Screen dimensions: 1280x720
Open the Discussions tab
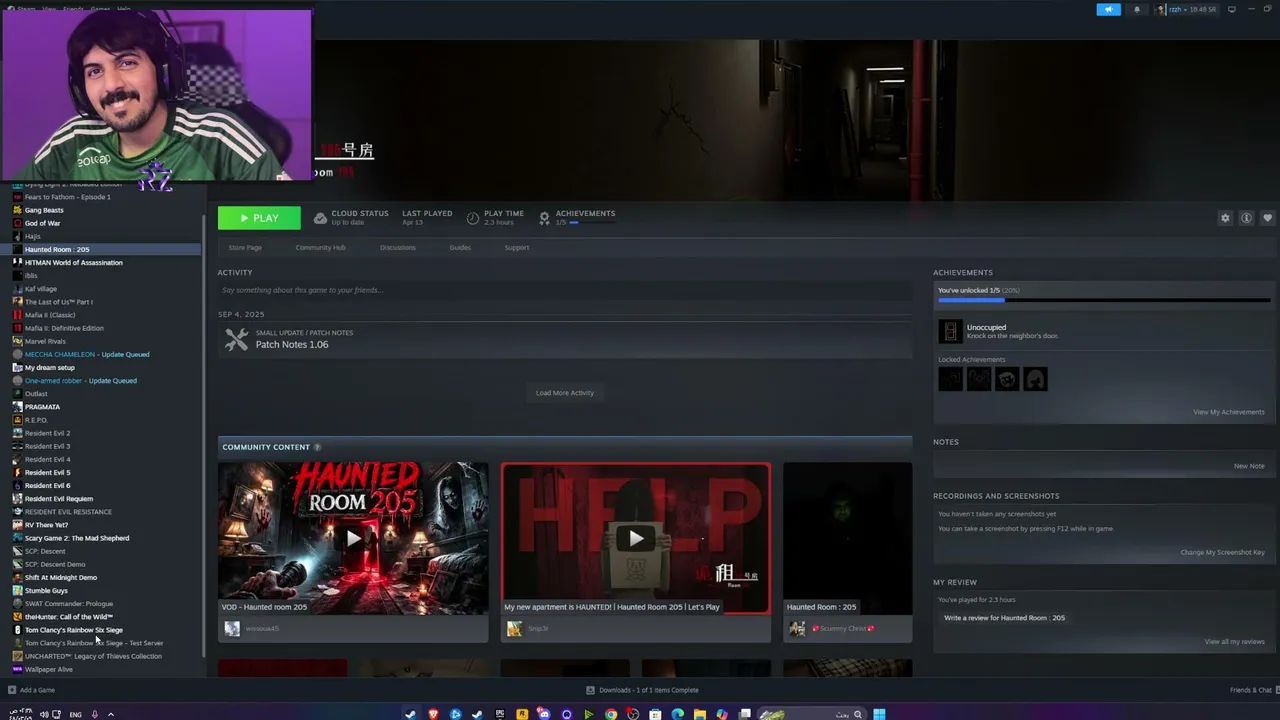(x=397, y=248)
